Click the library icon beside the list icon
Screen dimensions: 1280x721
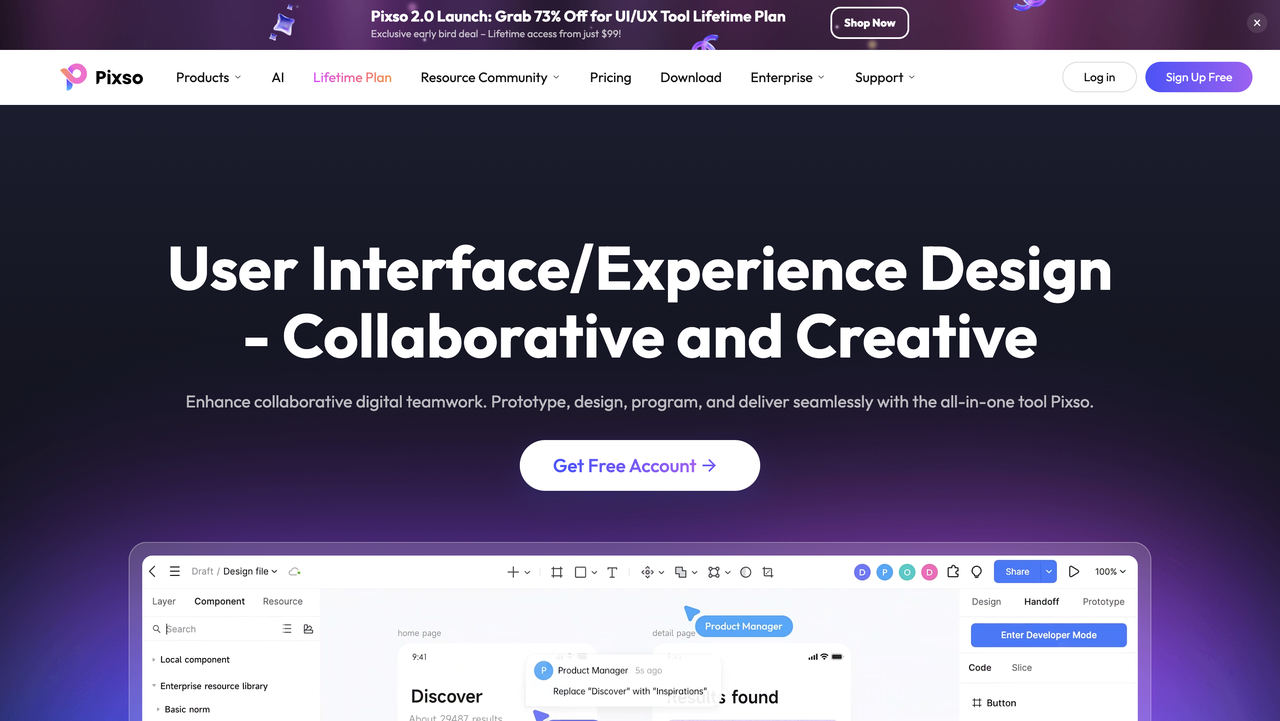point(308,629)
